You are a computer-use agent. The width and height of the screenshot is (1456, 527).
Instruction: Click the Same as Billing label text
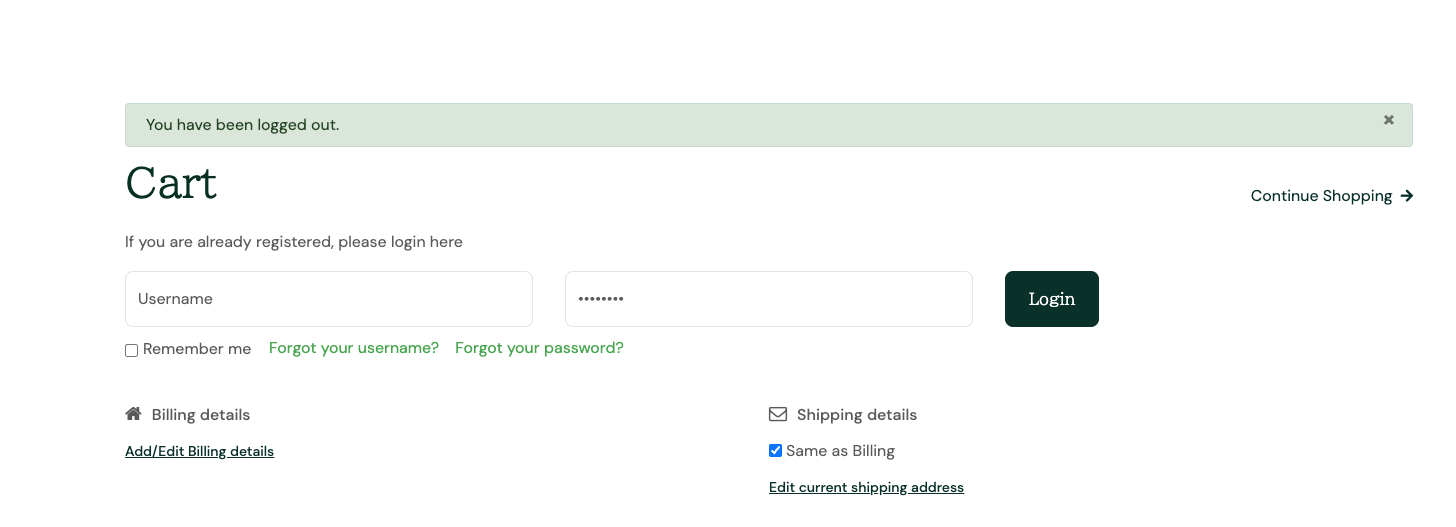coord(840,451)
